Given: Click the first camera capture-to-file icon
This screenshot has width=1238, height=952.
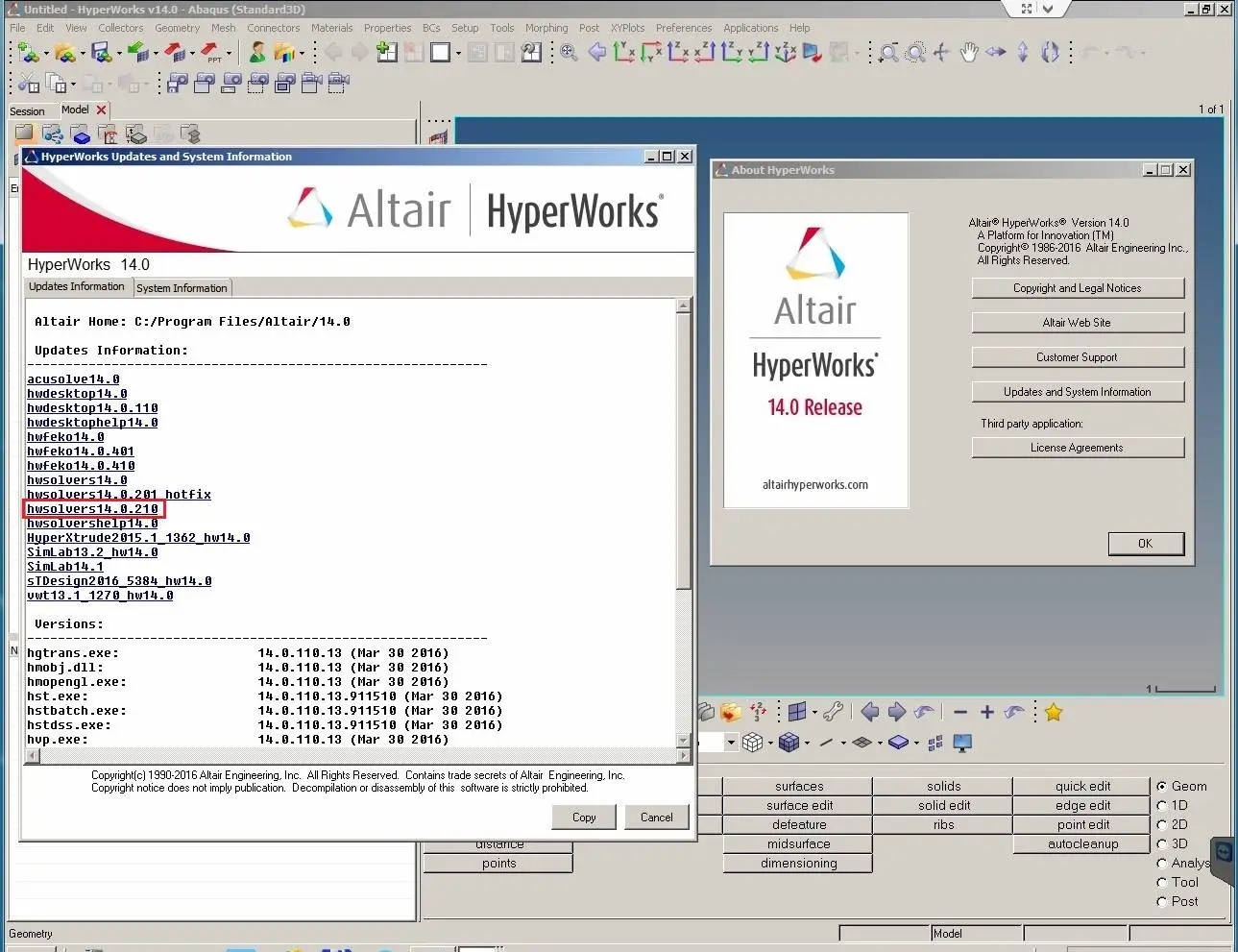Looking at the screenshot, I should pyautogui.click(x=177, y=85).
